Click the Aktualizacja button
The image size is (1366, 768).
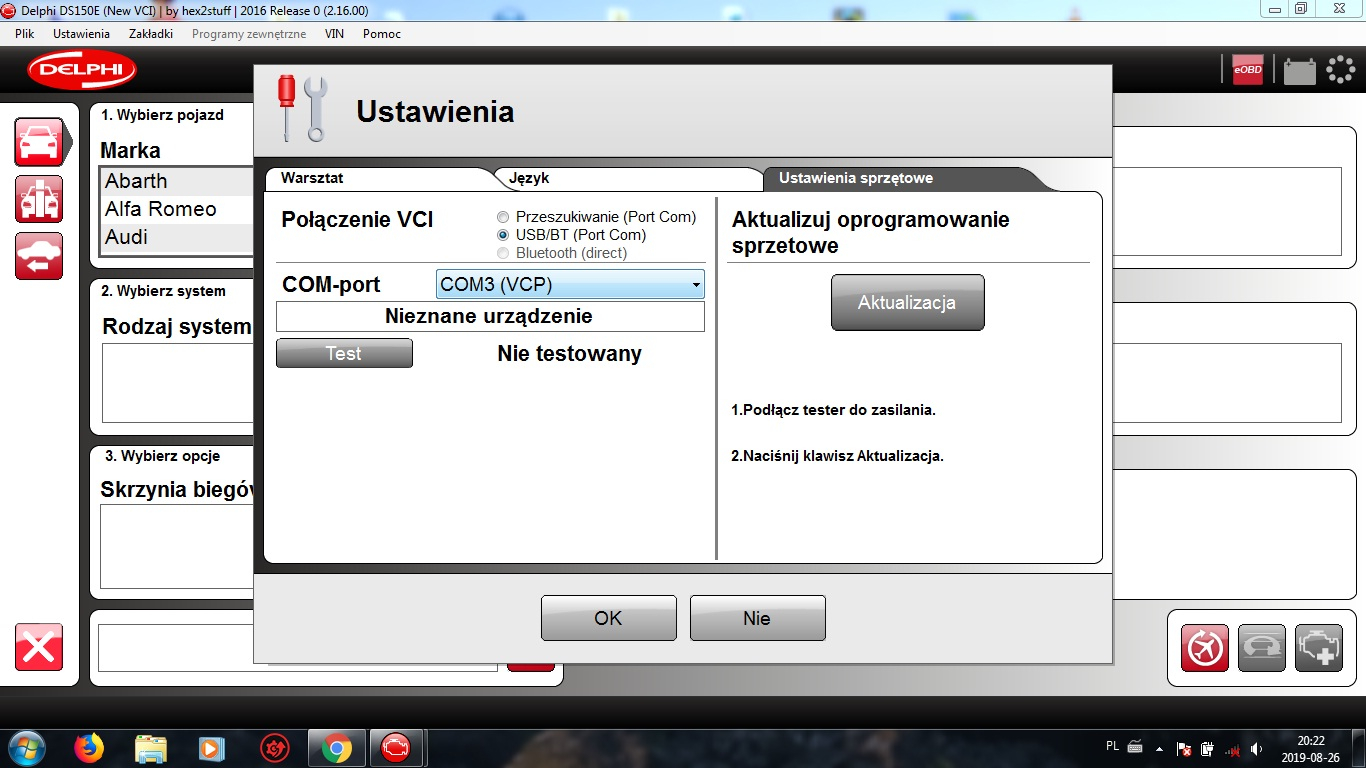[908, 302]
